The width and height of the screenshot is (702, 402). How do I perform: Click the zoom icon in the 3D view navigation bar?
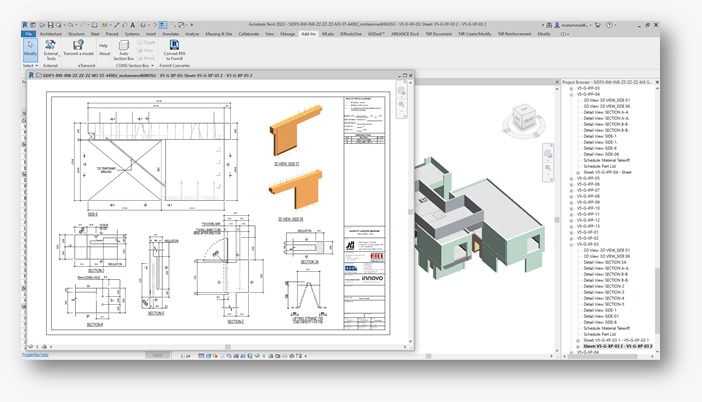548,168
